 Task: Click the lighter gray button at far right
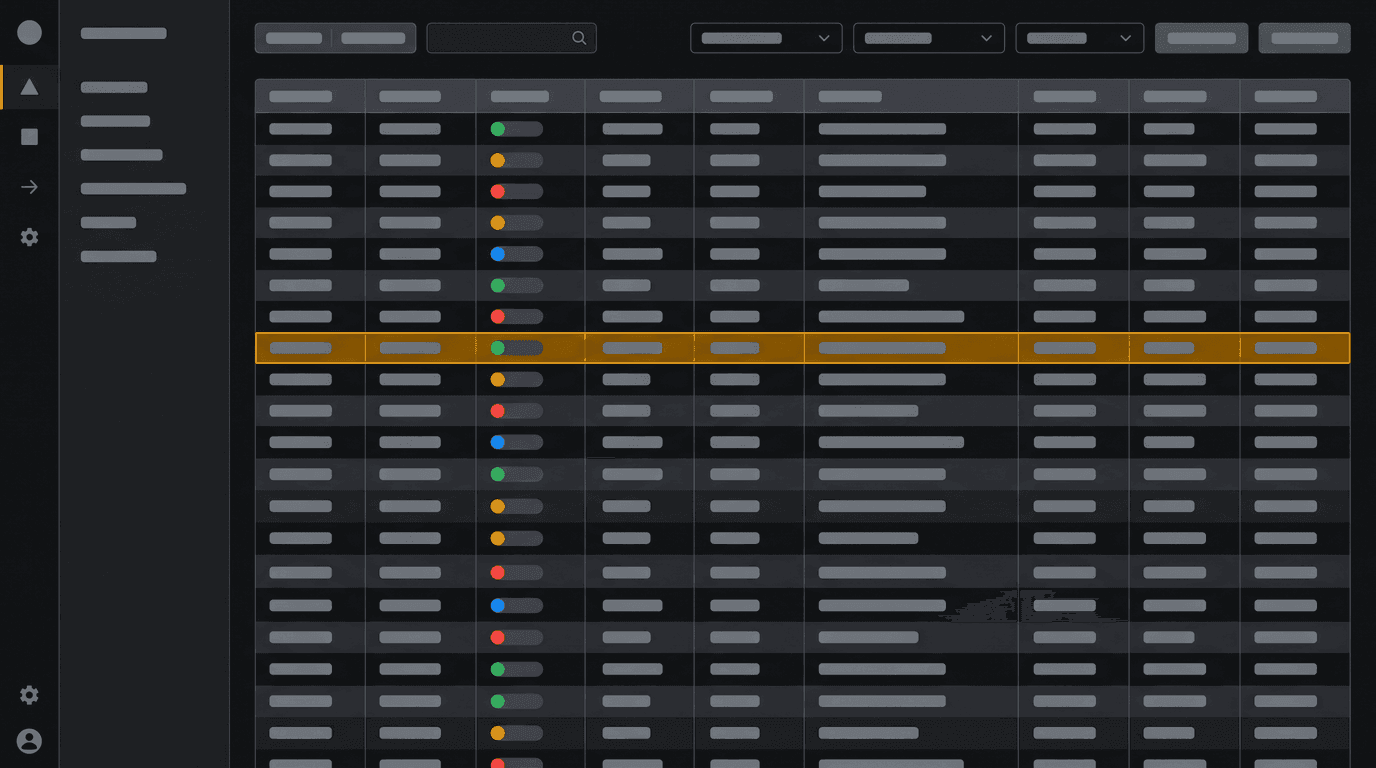1304,38
